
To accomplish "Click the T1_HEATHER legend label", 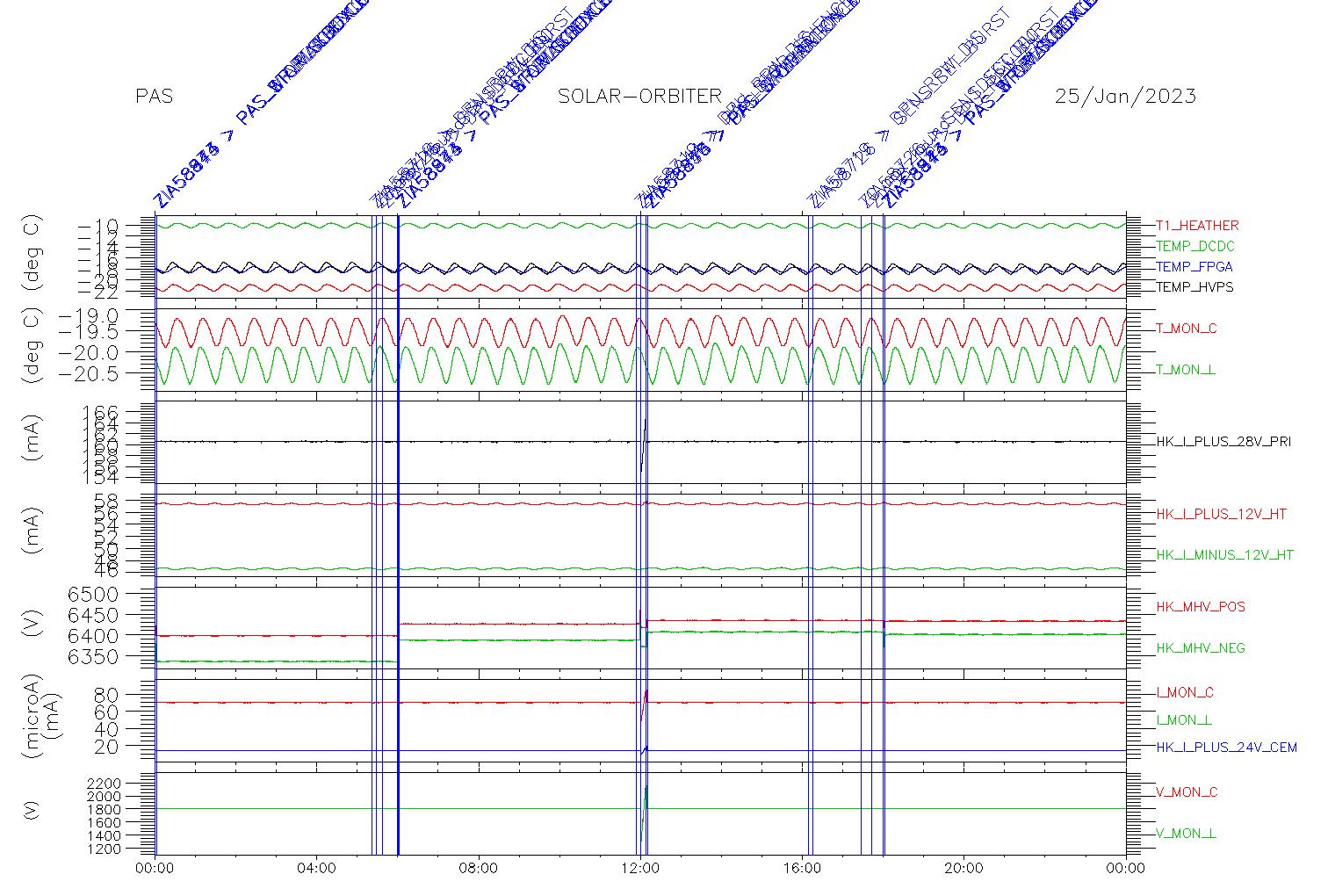I will click(x=1197, y=226).
